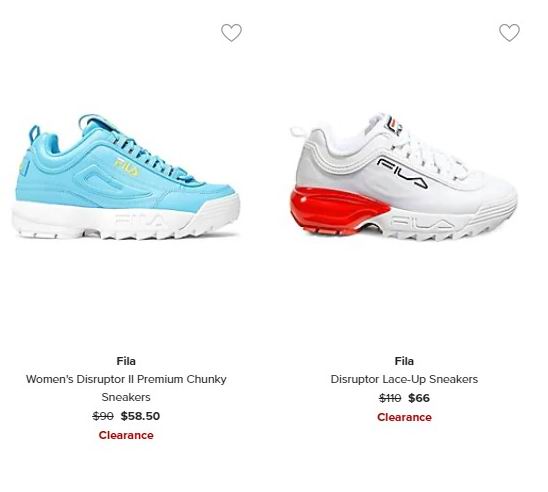The width and height of the screenshot is (548, 492).
Task: Open Disruptor Lace-Up Sneakers title link
Action: pyautogui.click(x=404, y=379)
